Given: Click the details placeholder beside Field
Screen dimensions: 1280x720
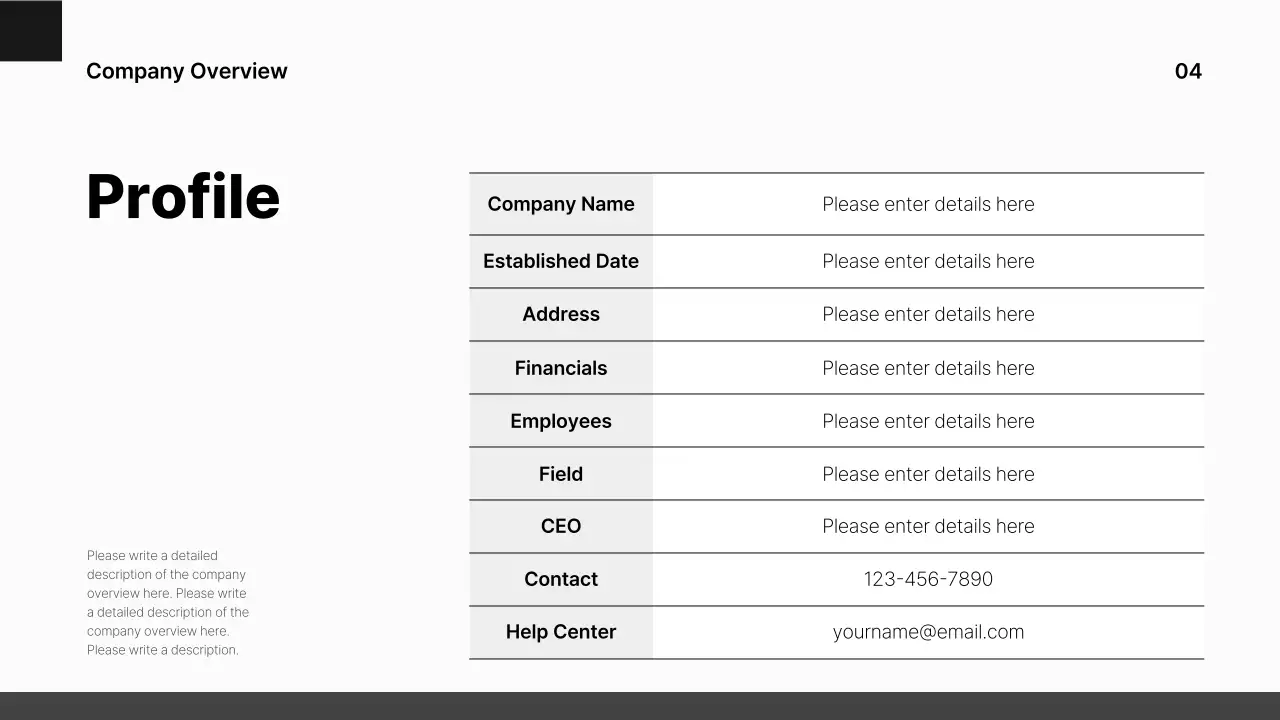Looking at the screenshot, I should tap(928, 474).
